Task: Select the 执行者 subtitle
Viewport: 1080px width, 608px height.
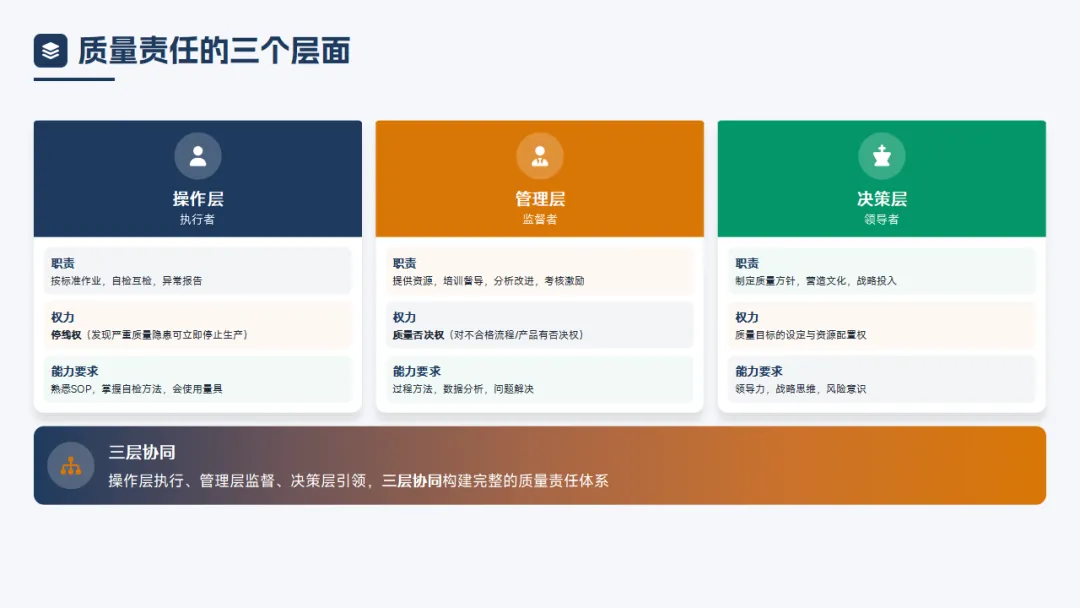Action: (198, 220)
